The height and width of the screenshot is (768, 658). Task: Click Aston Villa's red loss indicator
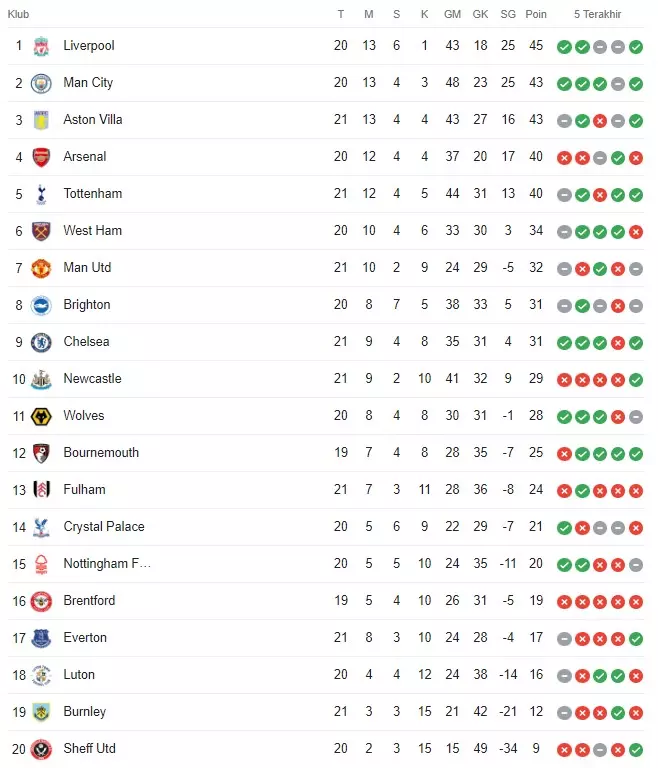(x=600, y=120)
